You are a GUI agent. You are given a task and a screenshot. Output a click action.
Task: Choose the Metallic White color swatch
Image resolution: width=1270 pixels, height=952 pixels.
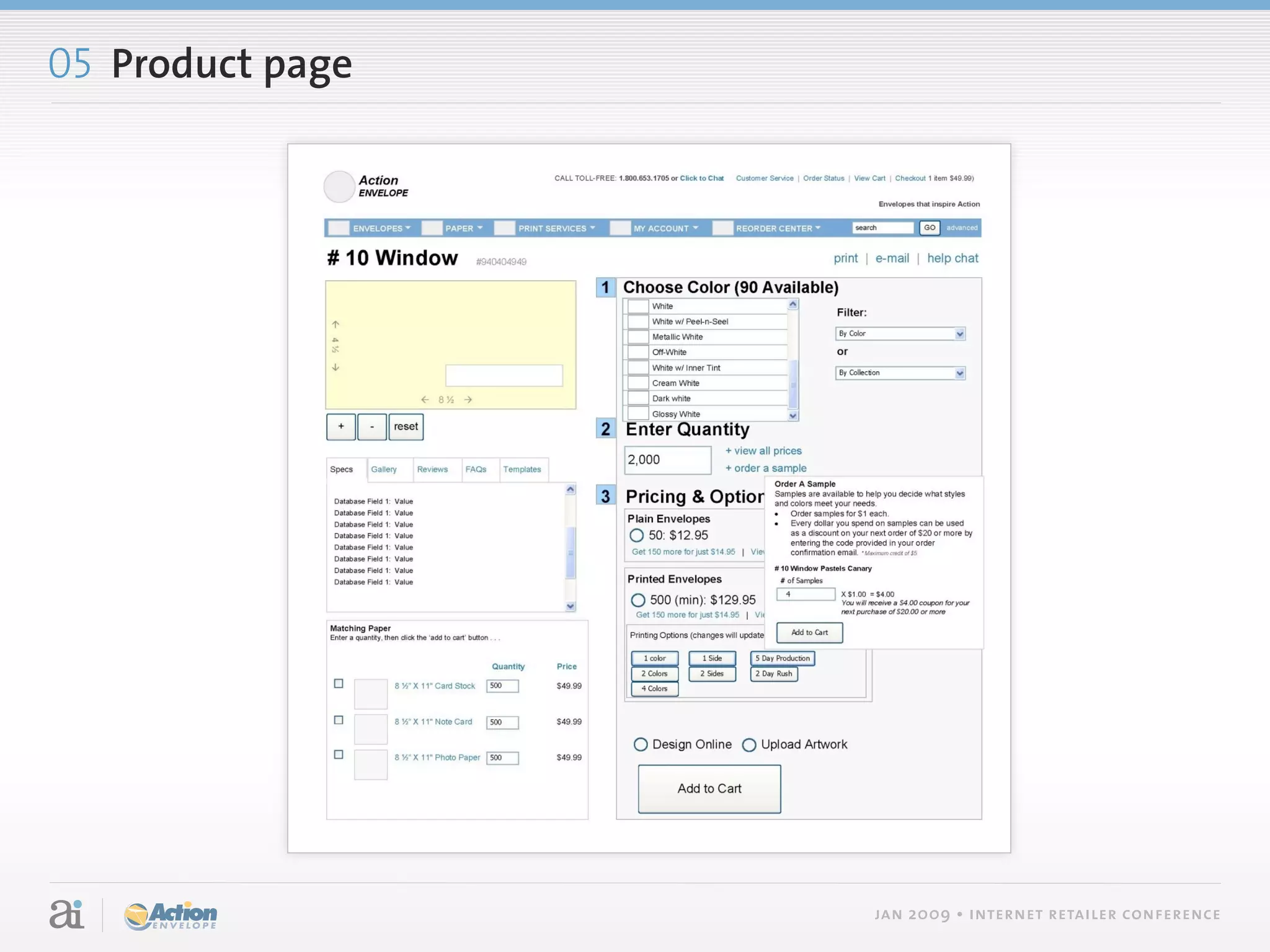(638, 337)
